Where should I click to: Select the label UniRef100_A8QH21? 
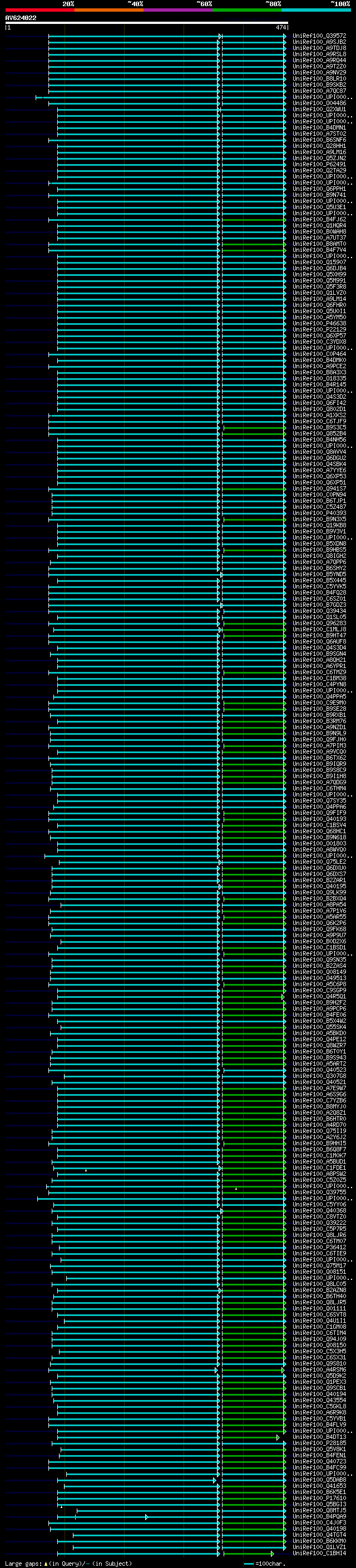pyautogui.click(x=319, y=660)
